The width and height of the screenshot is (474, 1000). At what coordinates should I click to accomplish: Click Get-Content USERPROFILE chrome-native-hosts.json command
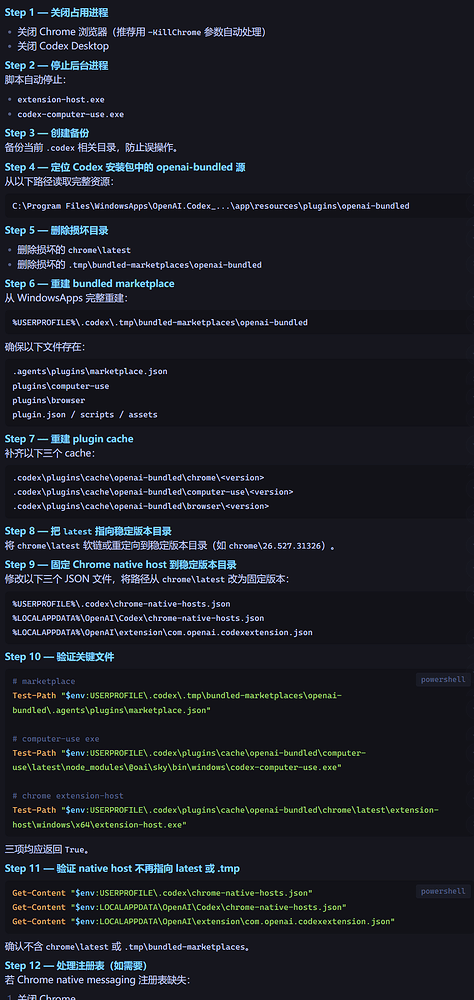(x=162, y=892)
